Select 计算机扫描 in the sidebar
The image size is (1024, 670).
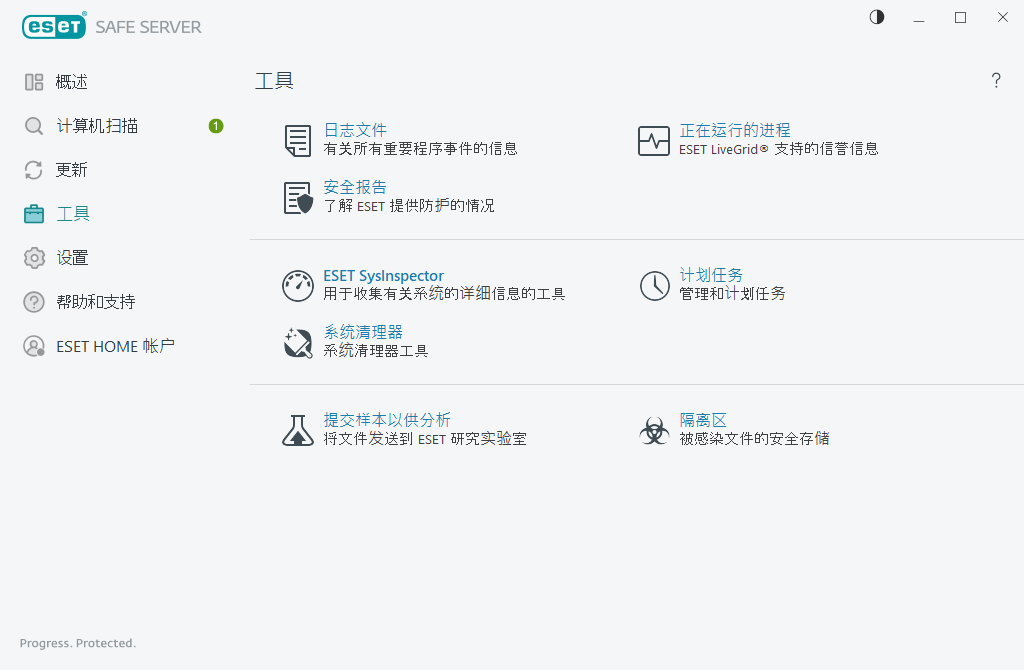click(x=97, y=126)
